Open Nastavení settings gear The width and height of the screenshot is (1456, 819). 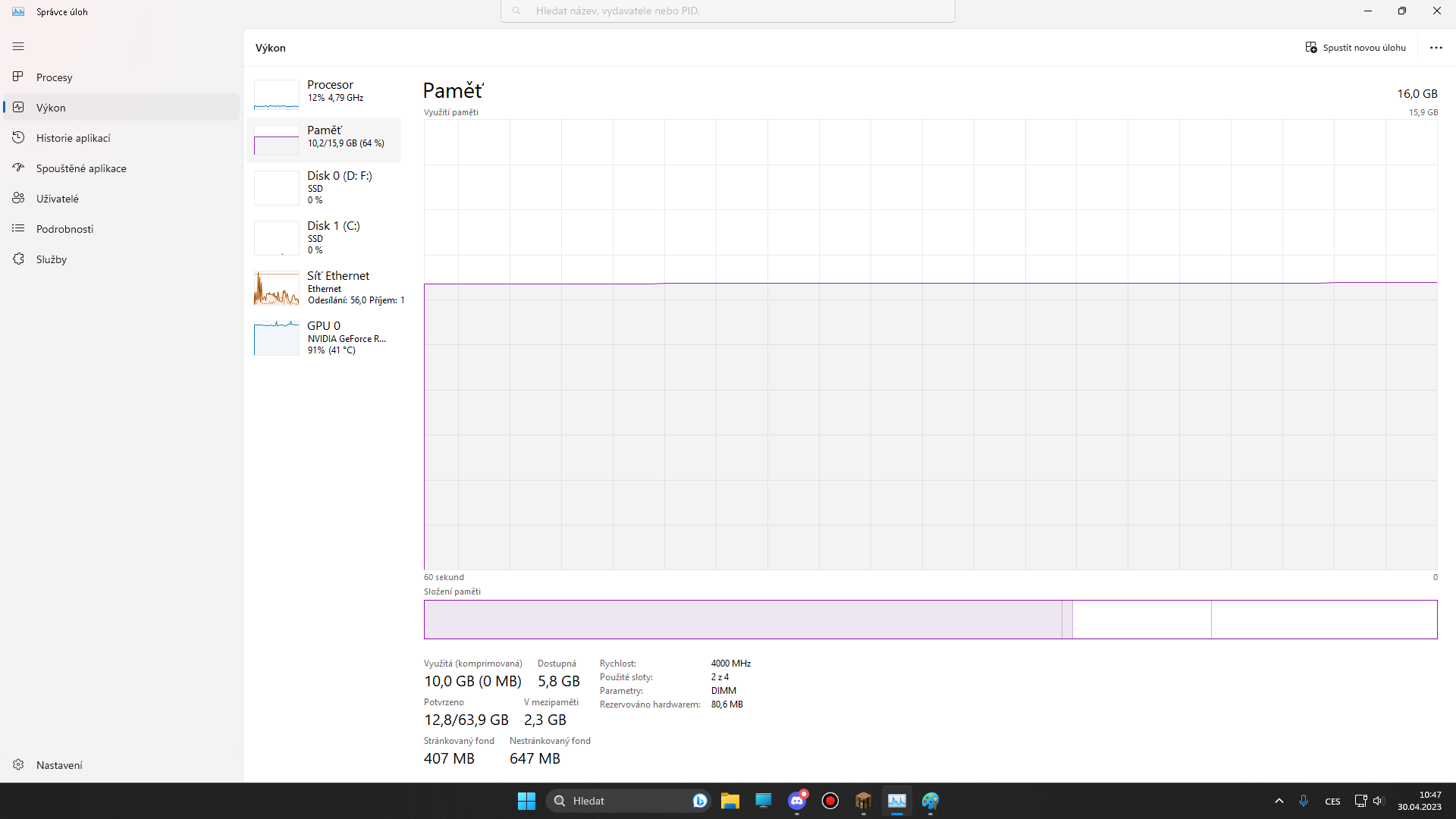18,764
